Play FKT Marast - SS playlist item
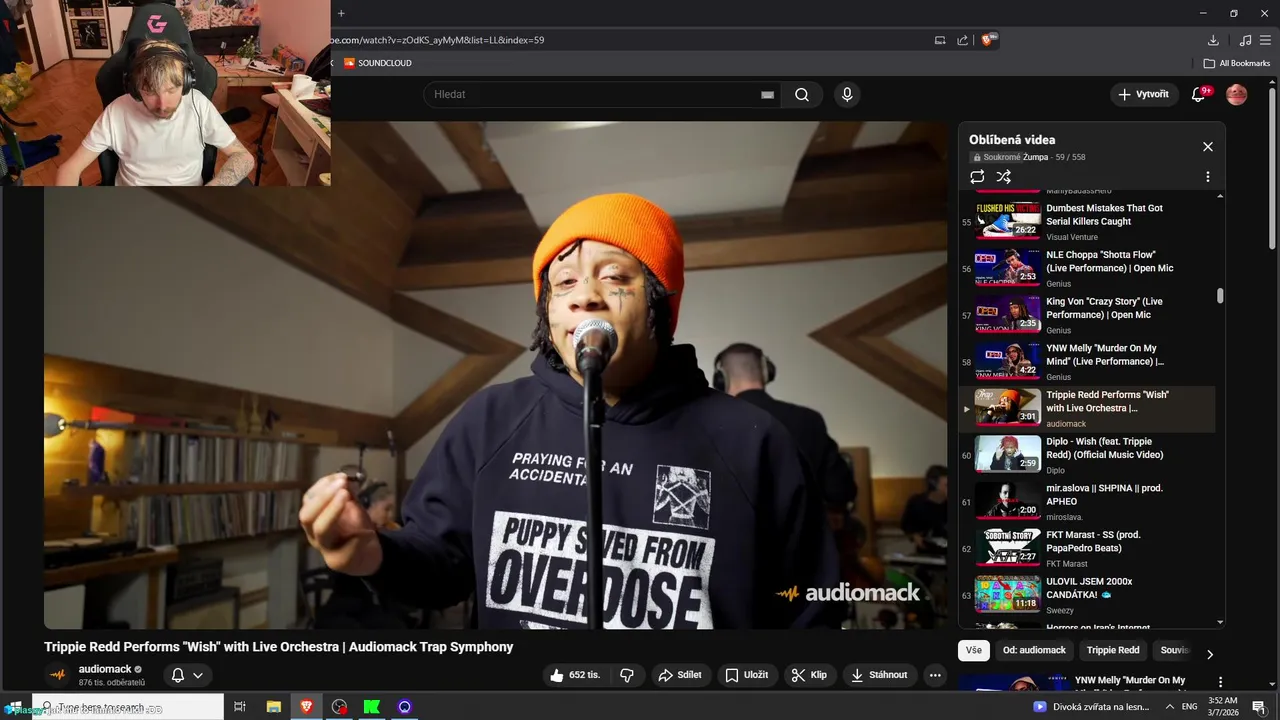Screen dimensions: 1280x720 pos(1087,548)
